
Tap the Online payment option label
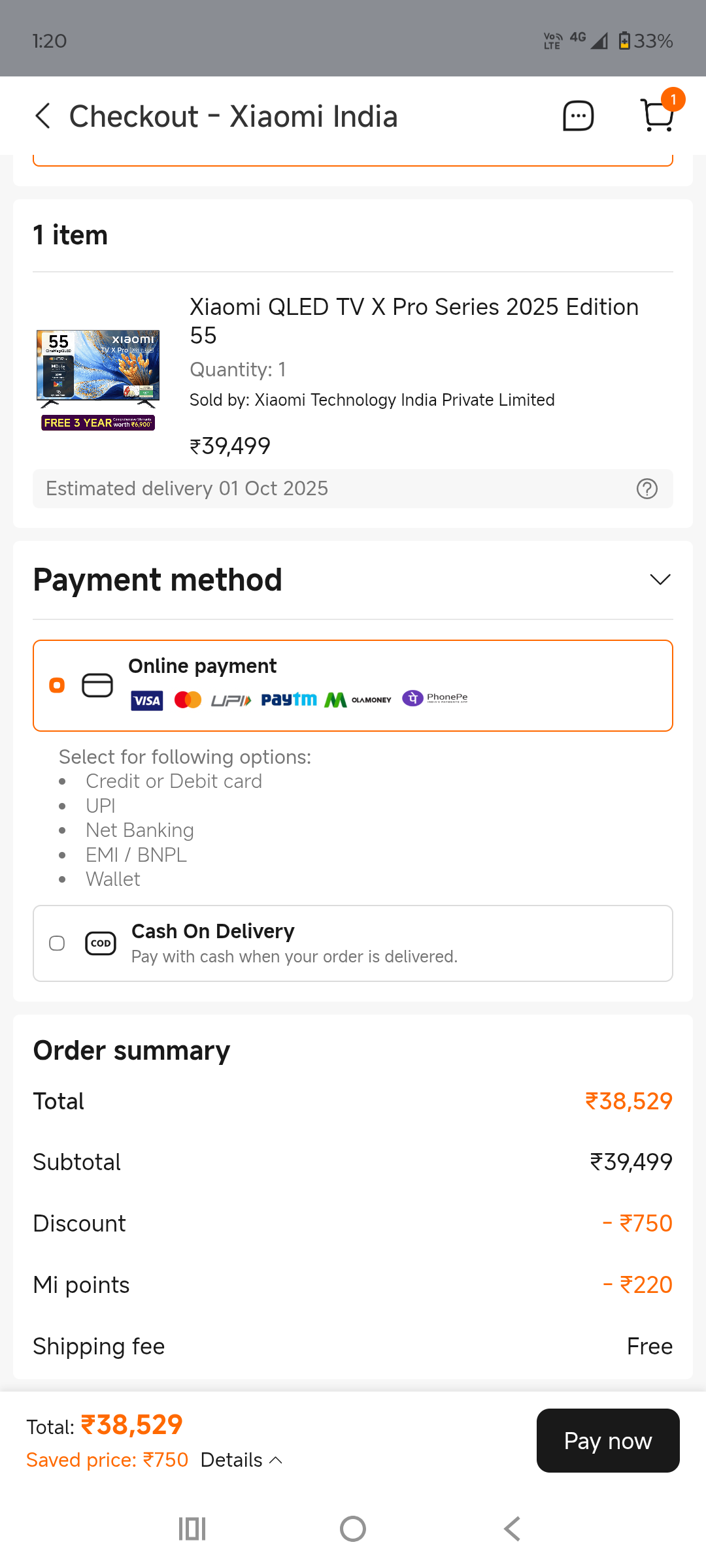pos(203,666)
